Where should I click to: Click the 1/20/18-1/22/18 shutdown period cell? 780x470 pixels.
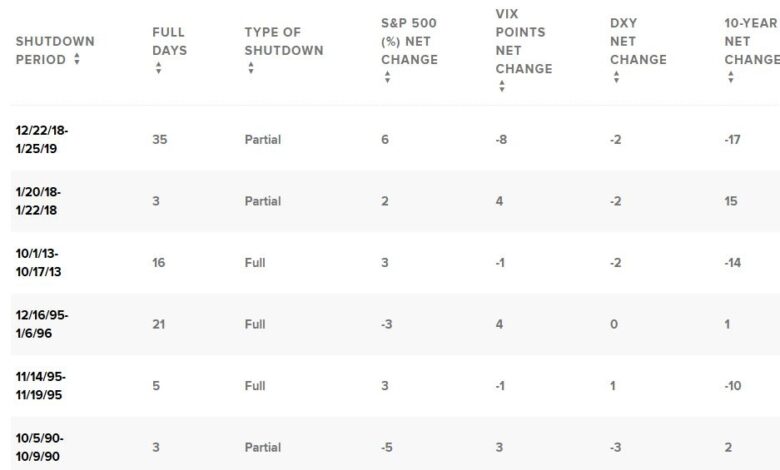click(x=39, y=201)
